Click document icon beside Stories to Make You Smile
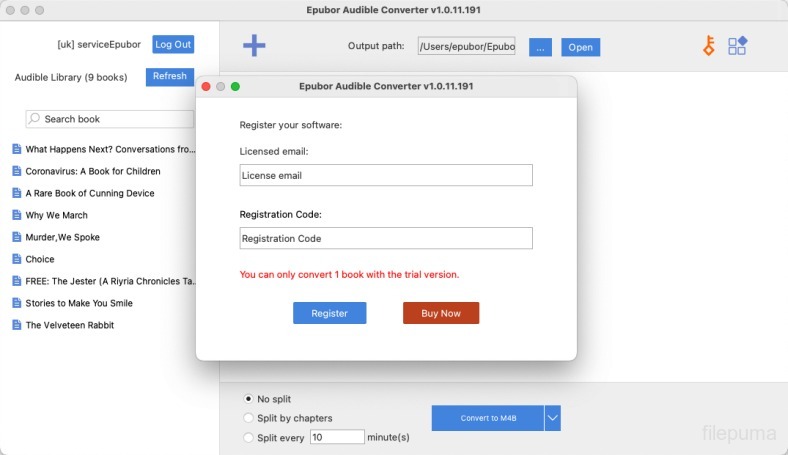The image size is (788, 455). 17,303
